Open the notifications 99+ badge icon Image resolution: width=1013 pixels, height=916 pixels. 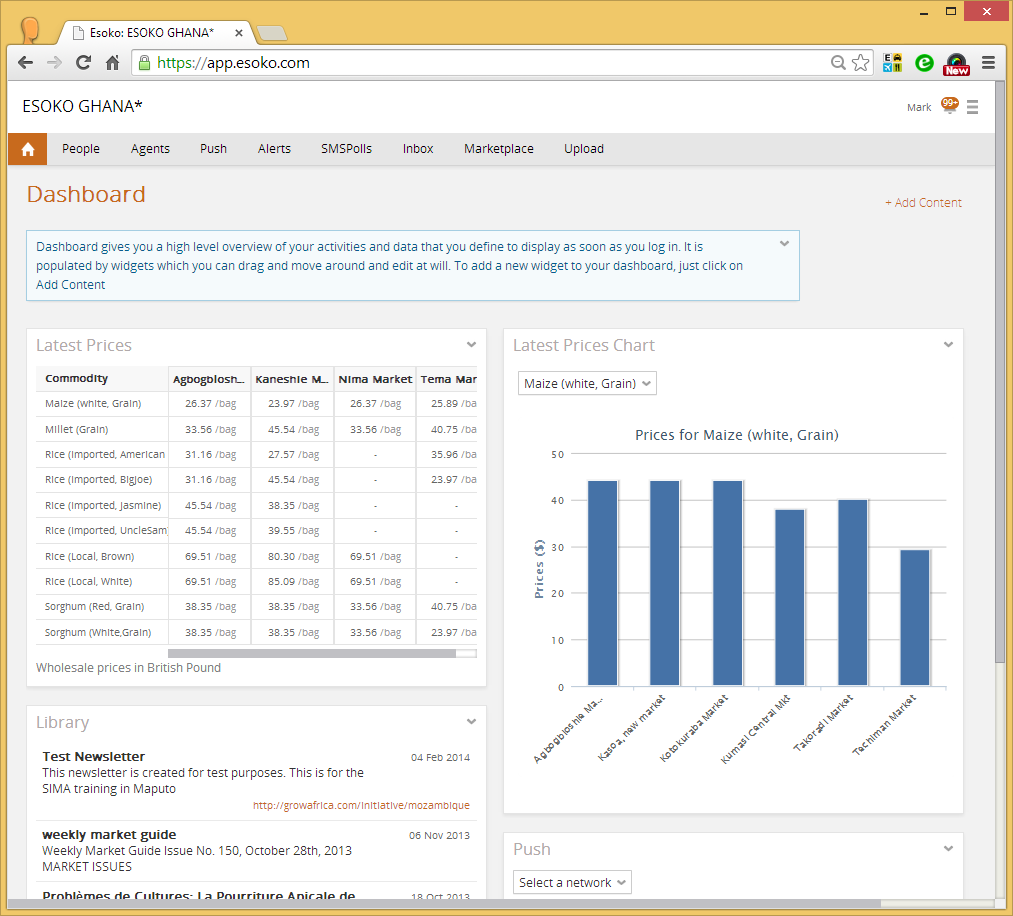(949, 105)
